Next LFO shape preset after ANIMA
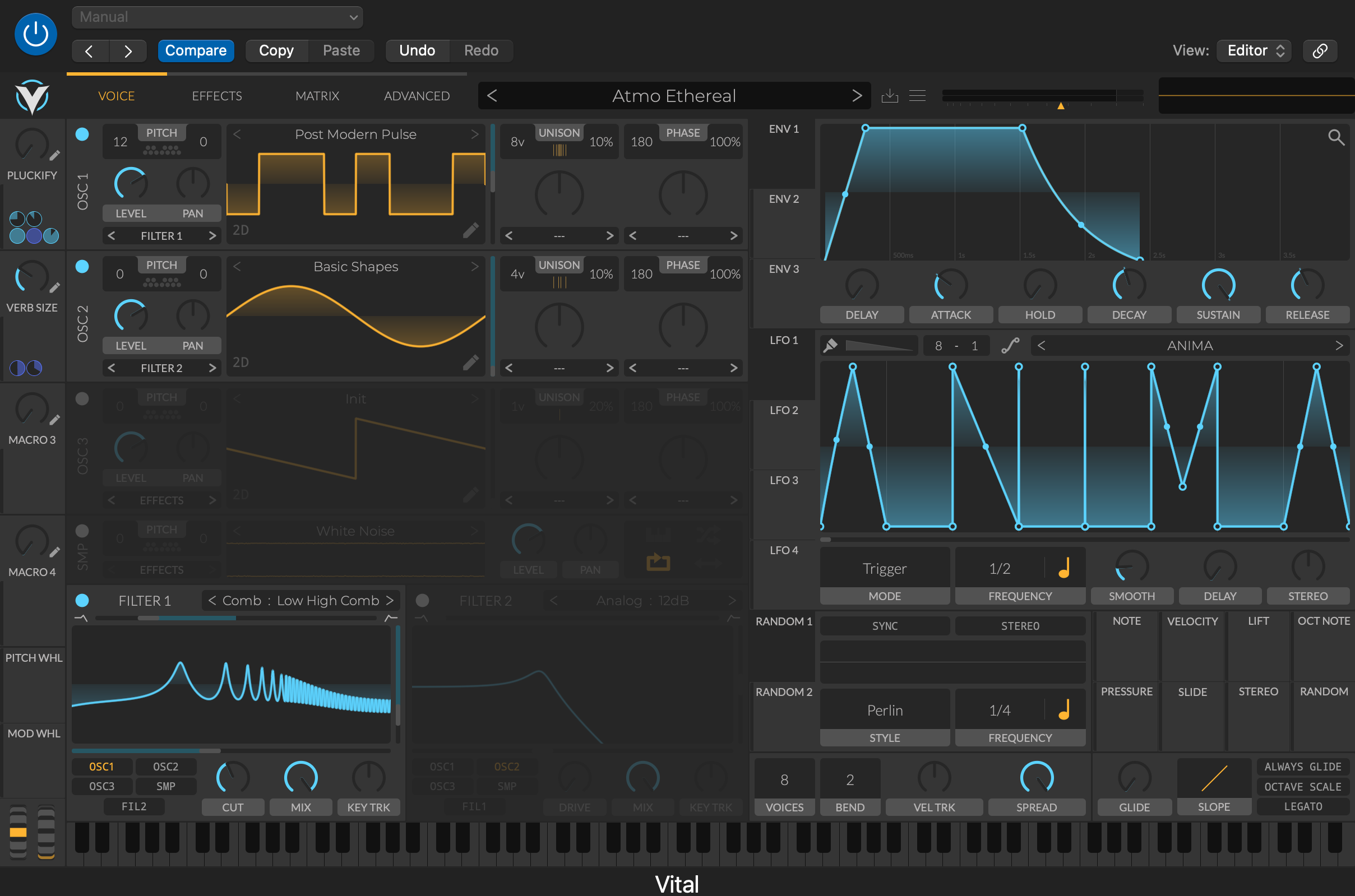The width and height of the screenshot is (1355, 896). coord(1339,345)
